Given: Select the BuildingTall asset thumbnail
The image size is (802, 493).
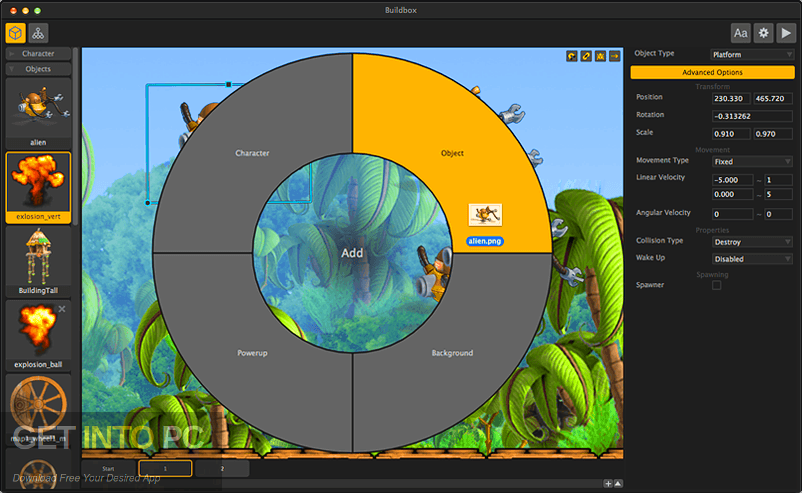Looking at the screenshot, I should point(38,261).
